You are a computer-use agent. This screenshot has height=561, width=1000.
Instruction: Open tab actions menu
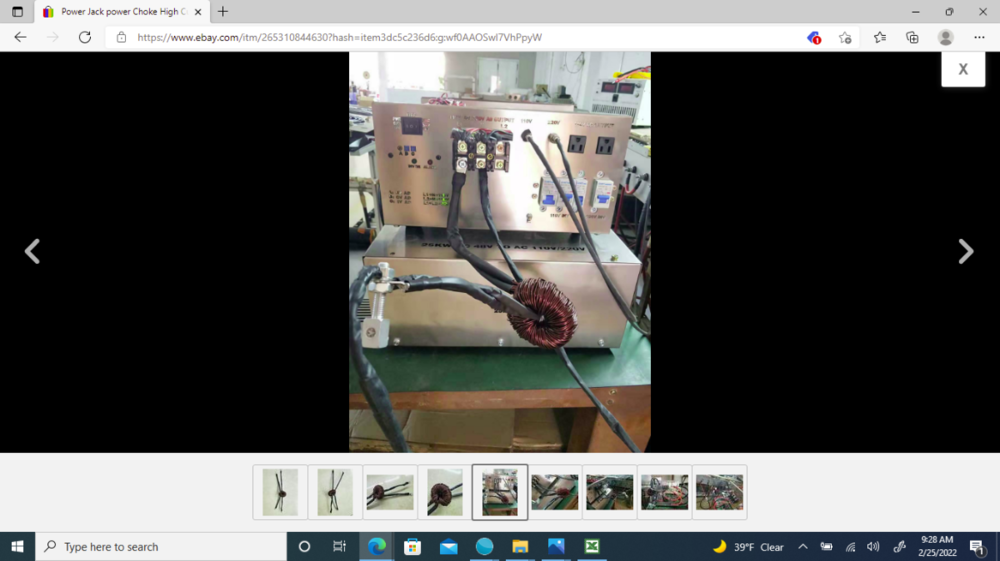tap(17, 11)
